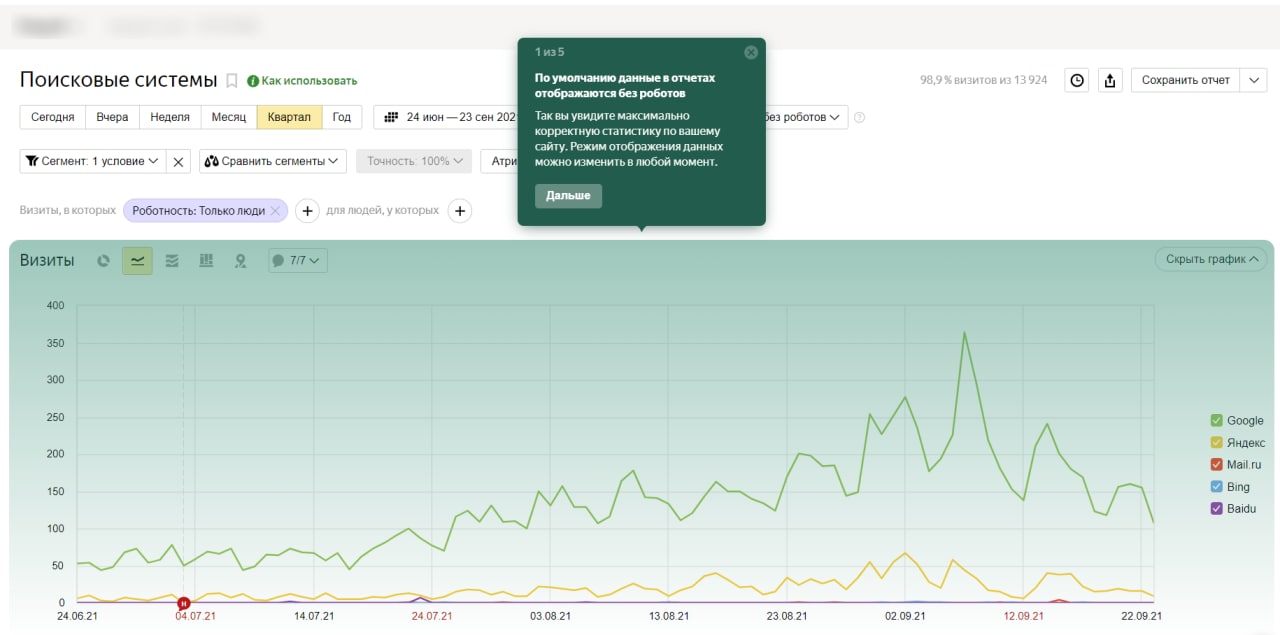Clear the segment with the X button
Viewport: 1280px width, 635px height.
(178, 161)
